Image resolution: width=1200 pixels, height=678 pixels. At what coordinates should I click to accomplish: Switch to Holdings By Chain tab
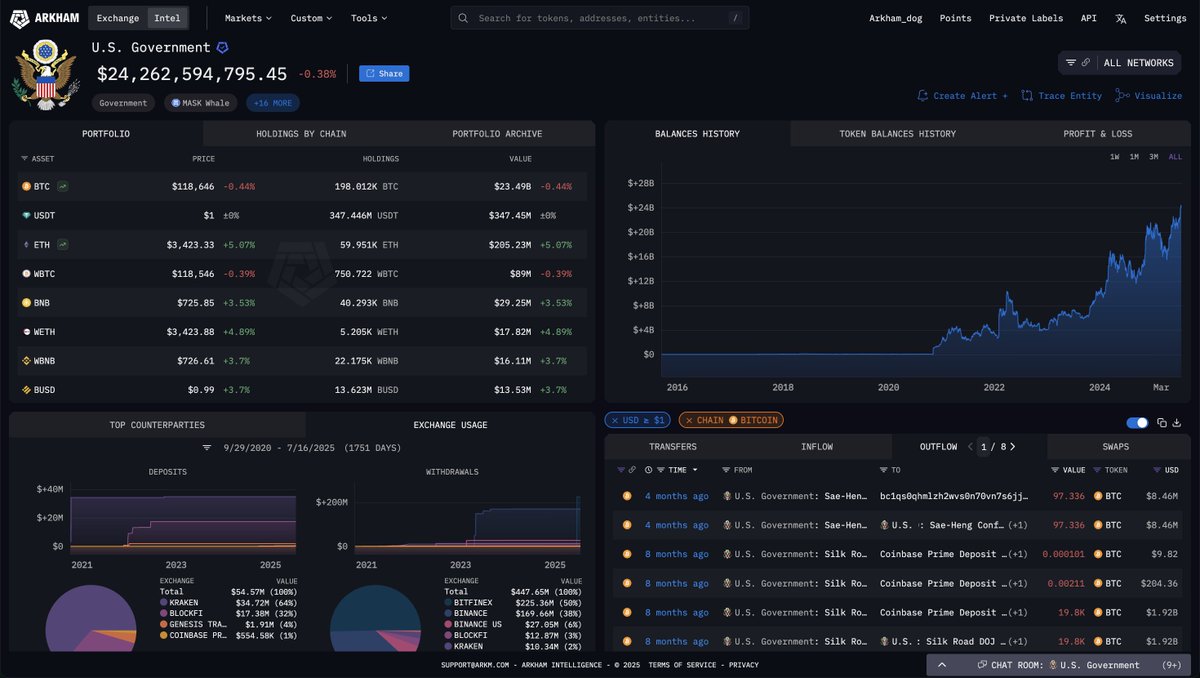[301, 134]
